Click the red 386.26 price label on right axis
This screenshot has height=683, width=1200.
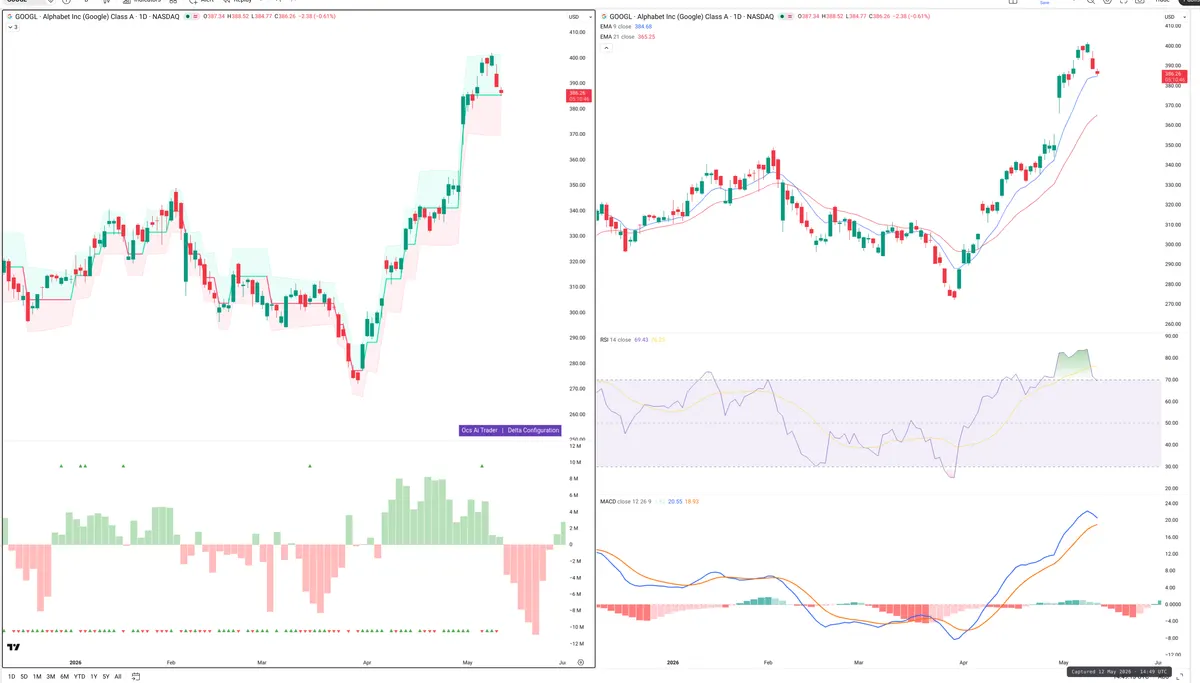[x=1175, y=76]
